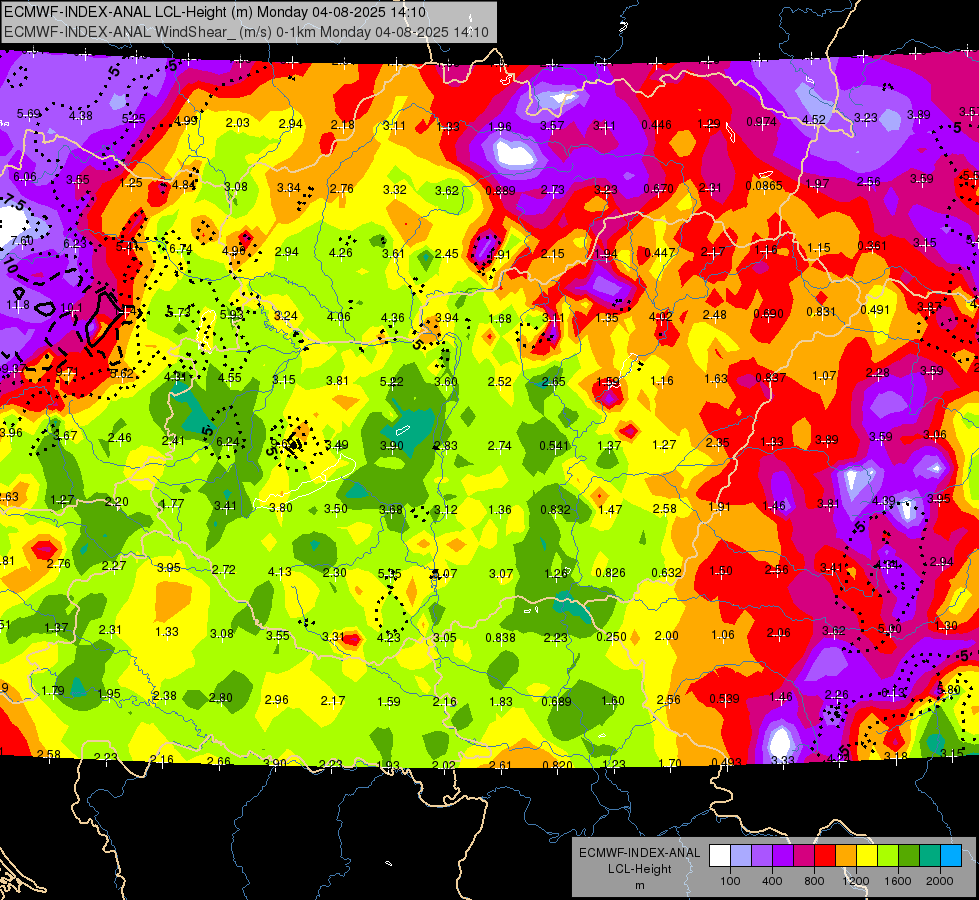Click the wind shear value 0.889
The width and height of the screenshot is (979, 900).
coord(500,190)
